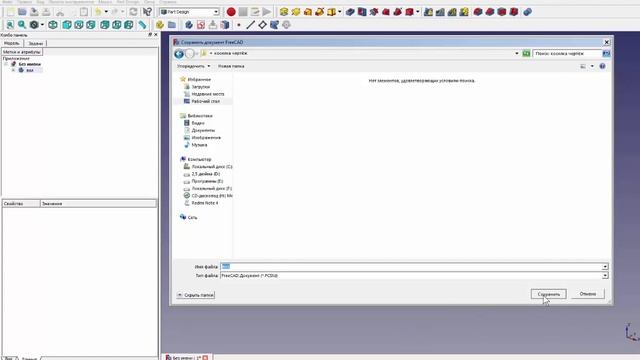Open the draw style dropdown arrow
The height and width of the screenshot is (360, 640).
click(x=42, y=25)
